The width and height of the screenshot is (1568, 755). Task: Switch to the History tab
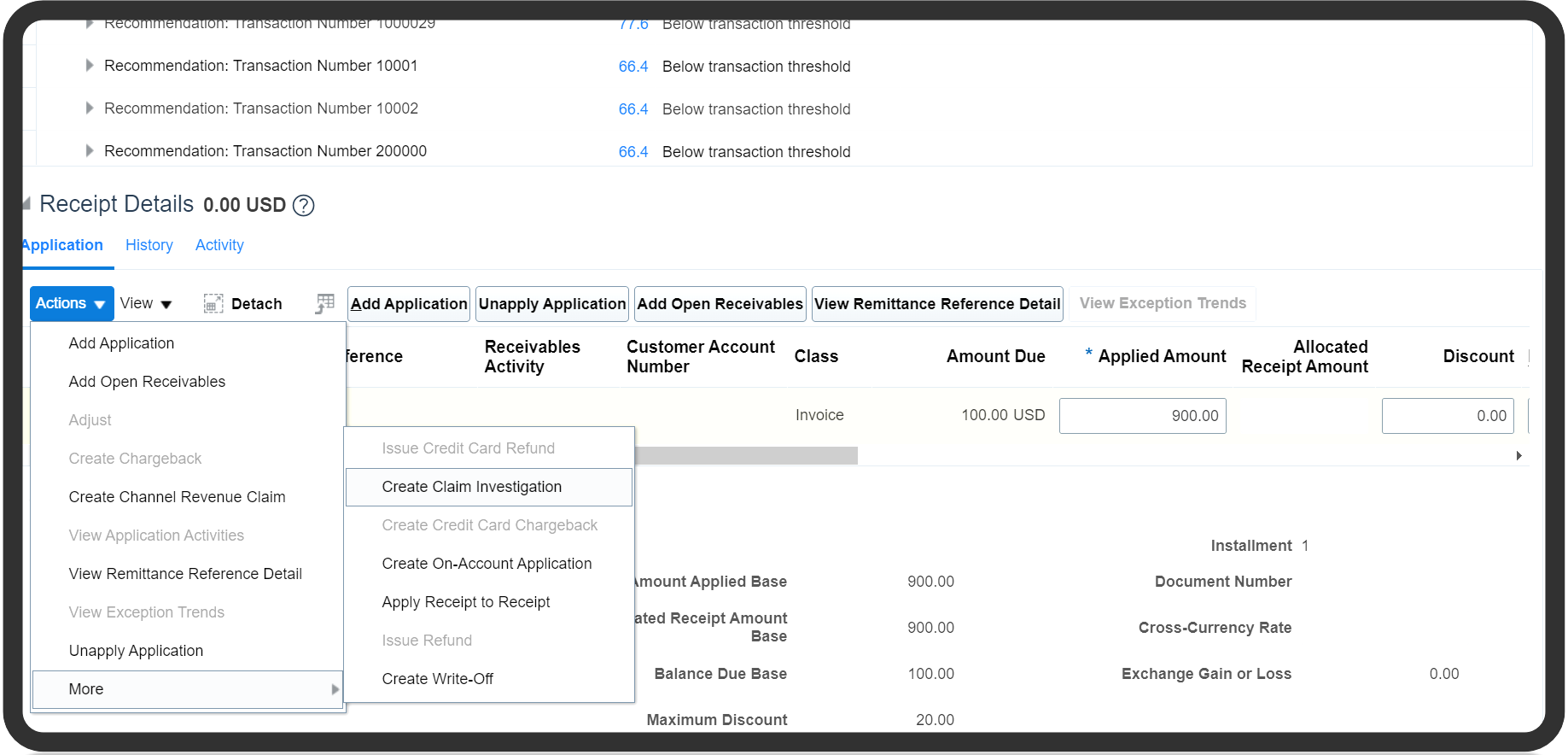(x=149, y=245)
